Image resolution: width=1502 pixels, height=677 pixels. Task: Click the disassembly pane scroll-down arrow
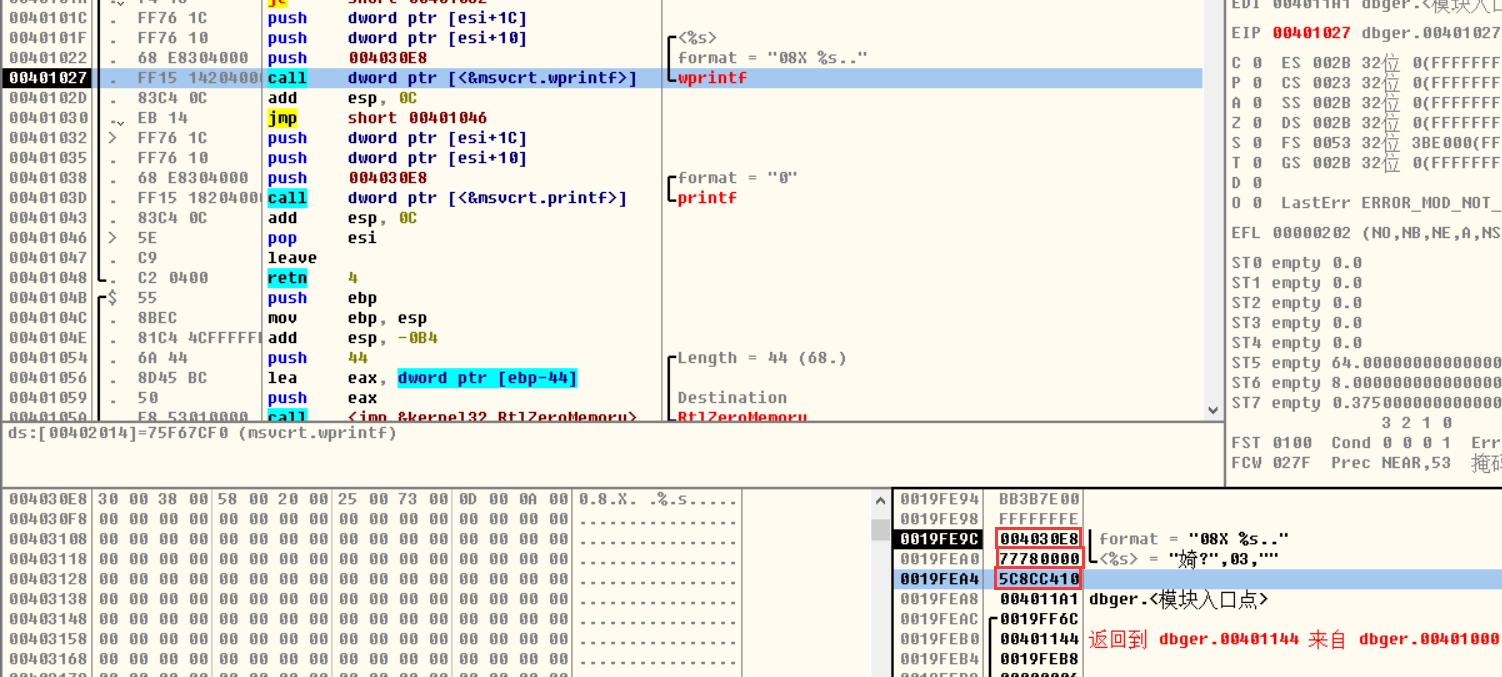pos(1213,410)
